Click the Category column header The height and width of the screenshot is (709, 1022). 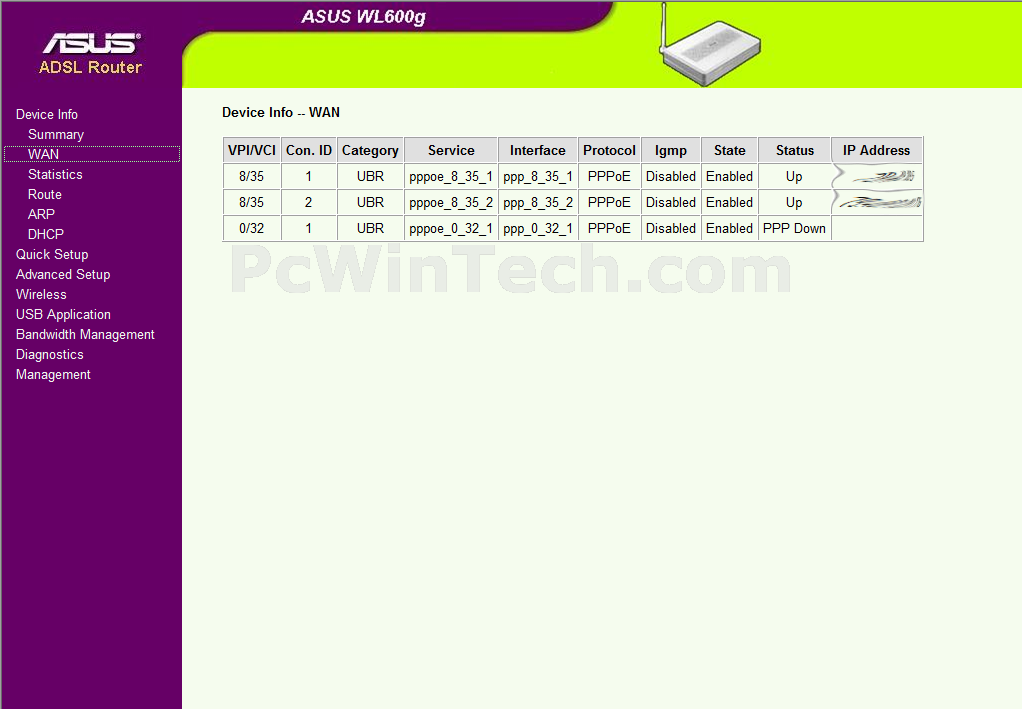pyautogui.click(x=370, y=151)
